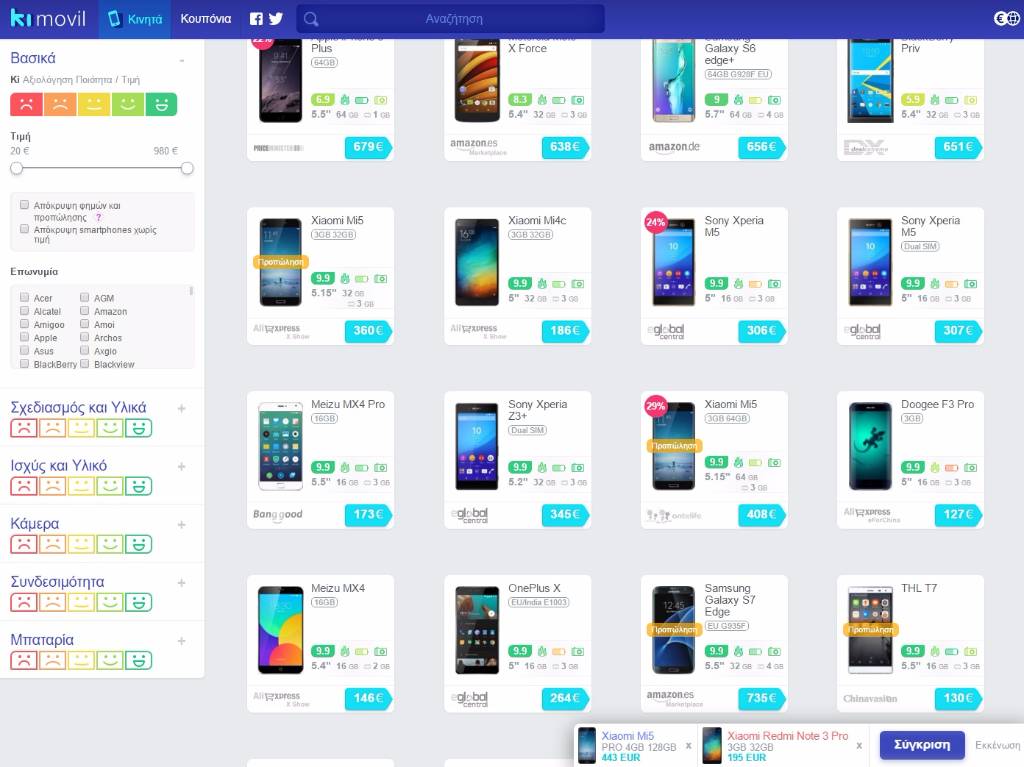
Task: Go to Κουπόνια menu item
Action: (x=206, y=19)
